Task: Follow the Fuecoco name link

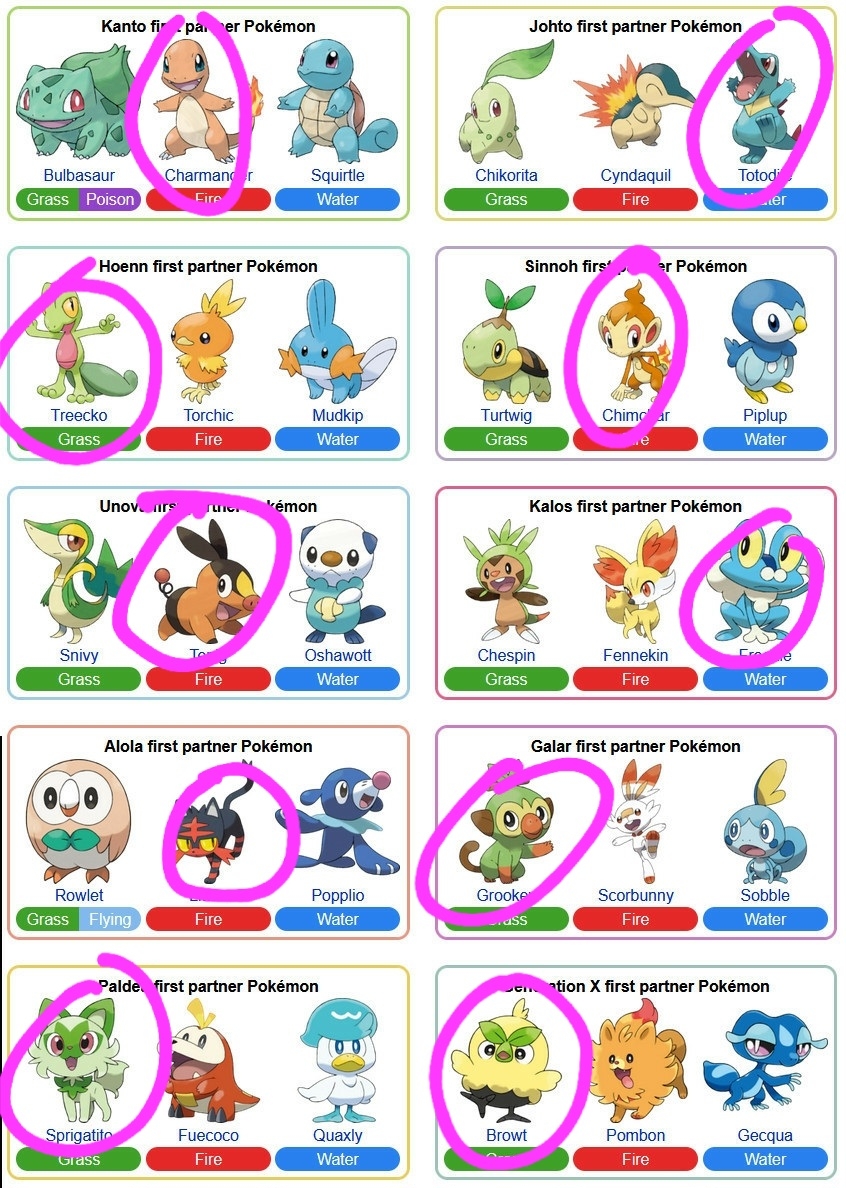Action: tap(208, 1135)
